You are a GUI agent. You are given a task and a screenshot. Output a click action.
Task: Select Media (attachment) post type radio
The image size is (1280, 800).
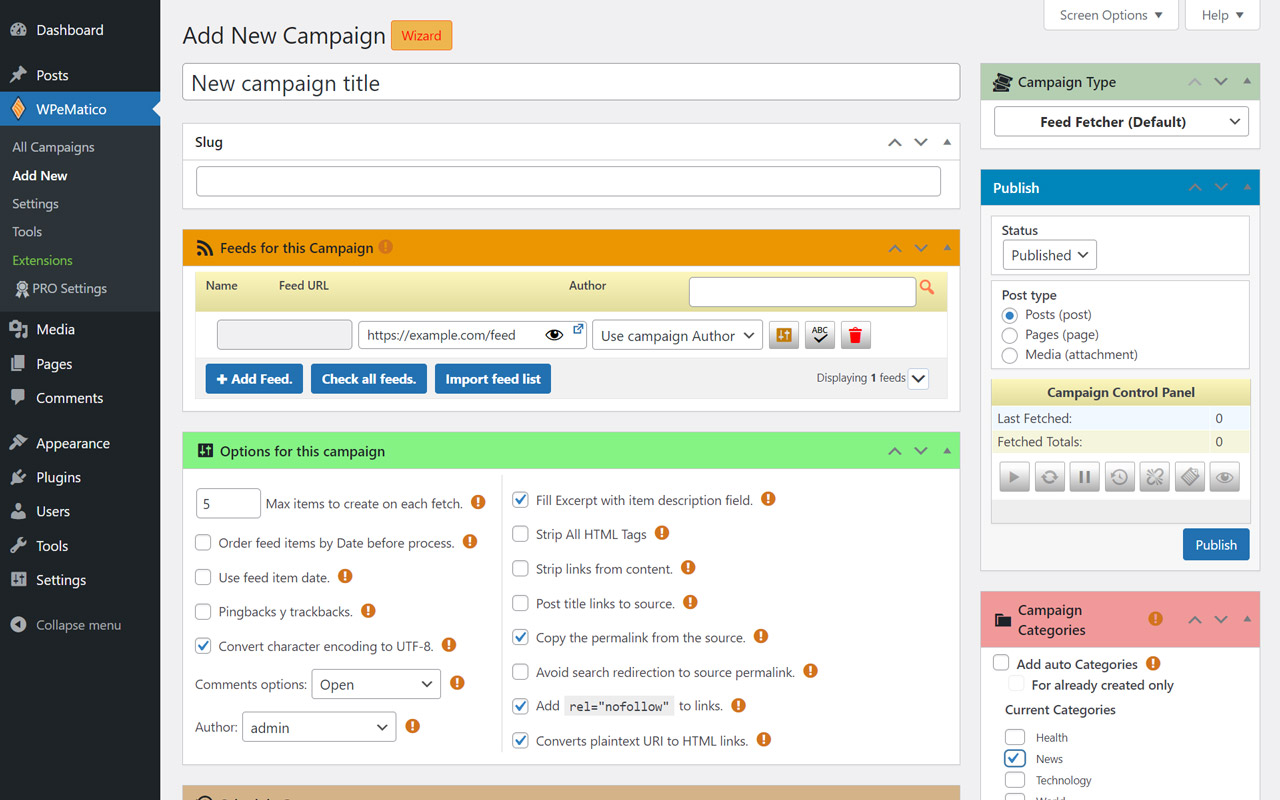[x=1010, y=355]
